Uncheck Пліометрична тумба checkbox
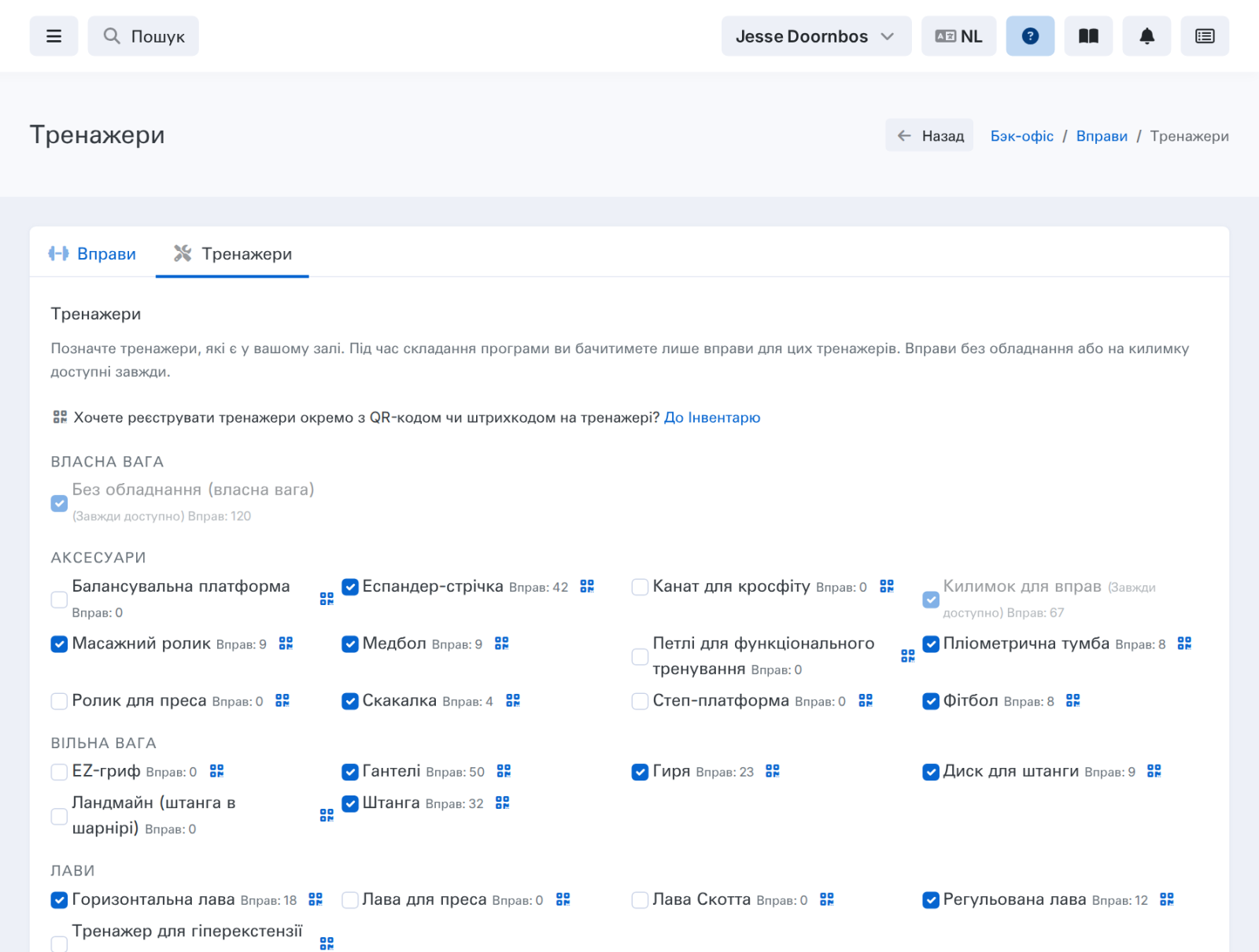This screenshot has width=1259, height=952. (x=931, y=644)
